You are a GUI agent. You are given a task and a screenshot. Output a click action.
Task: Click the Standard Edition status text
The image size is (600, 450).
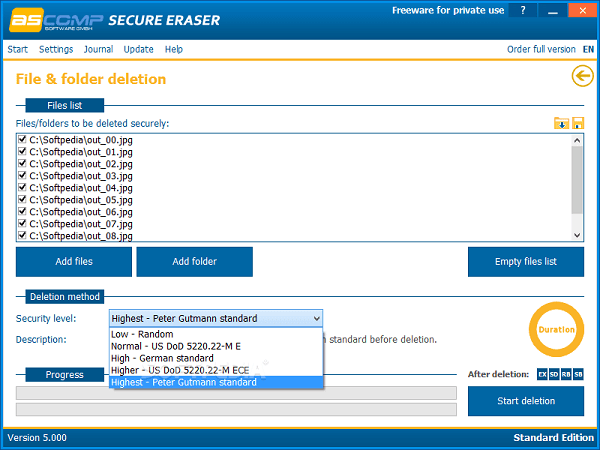click(x=553, y=438)
